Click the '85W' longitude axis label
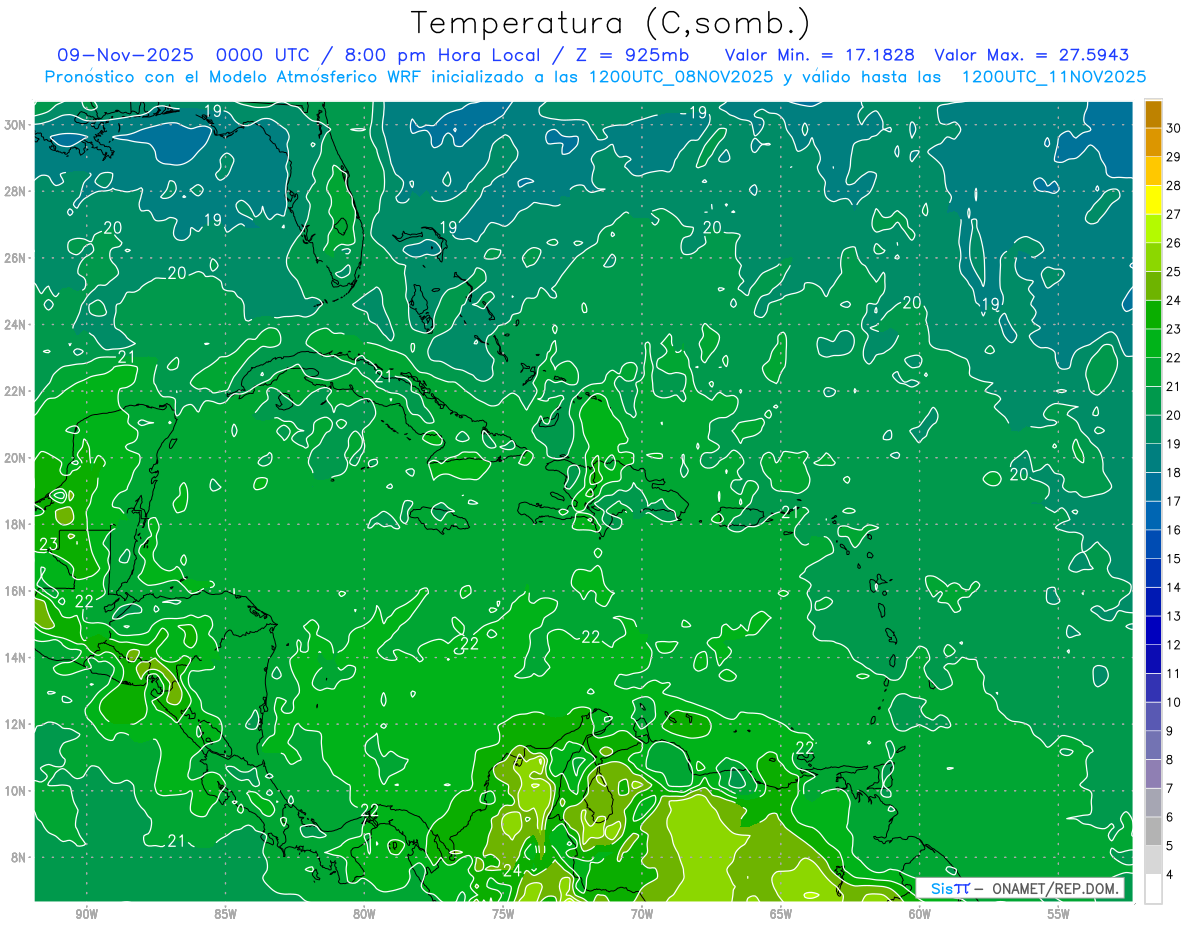 click(225, 913)
